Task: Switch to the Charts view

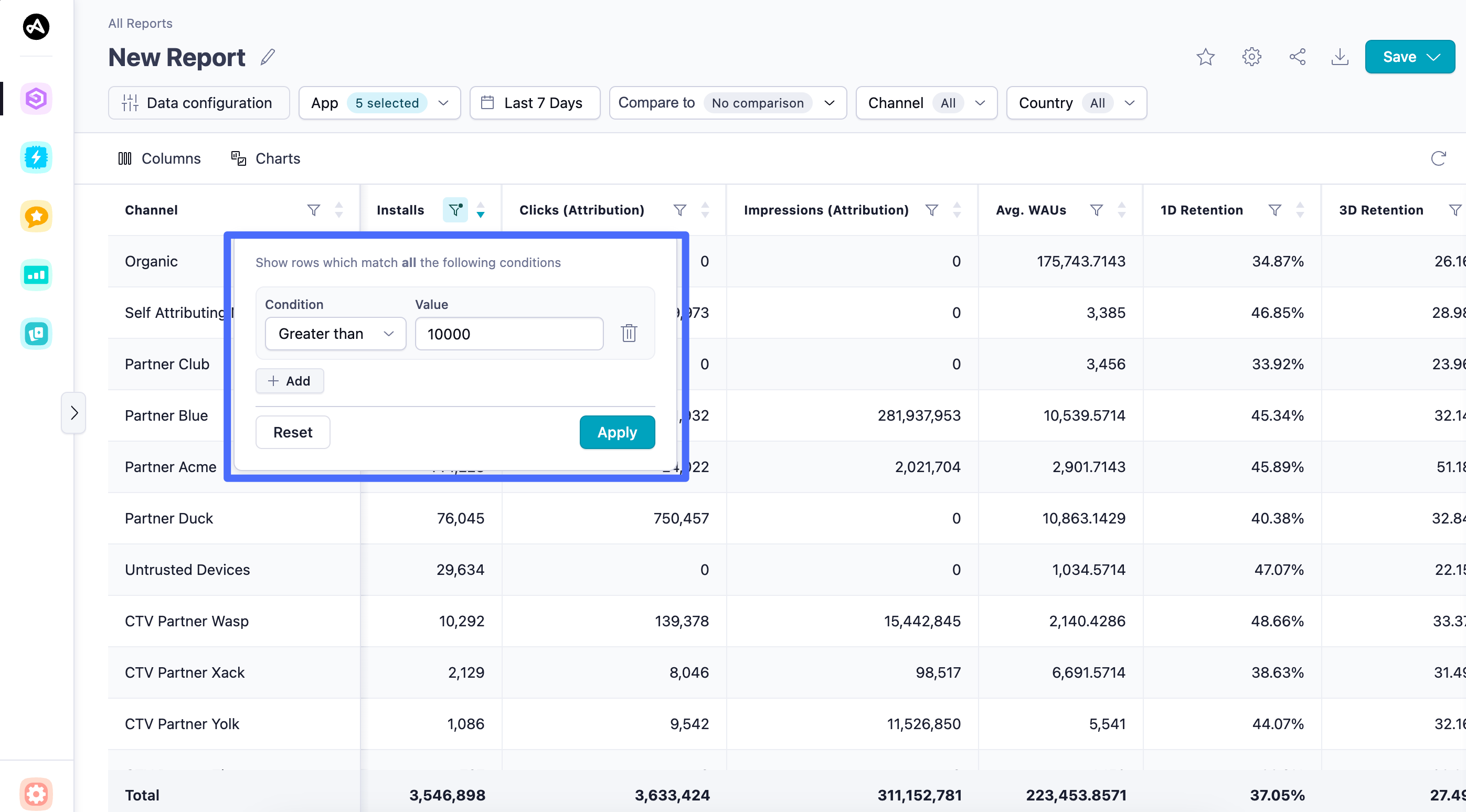Action: coord(265,158)
